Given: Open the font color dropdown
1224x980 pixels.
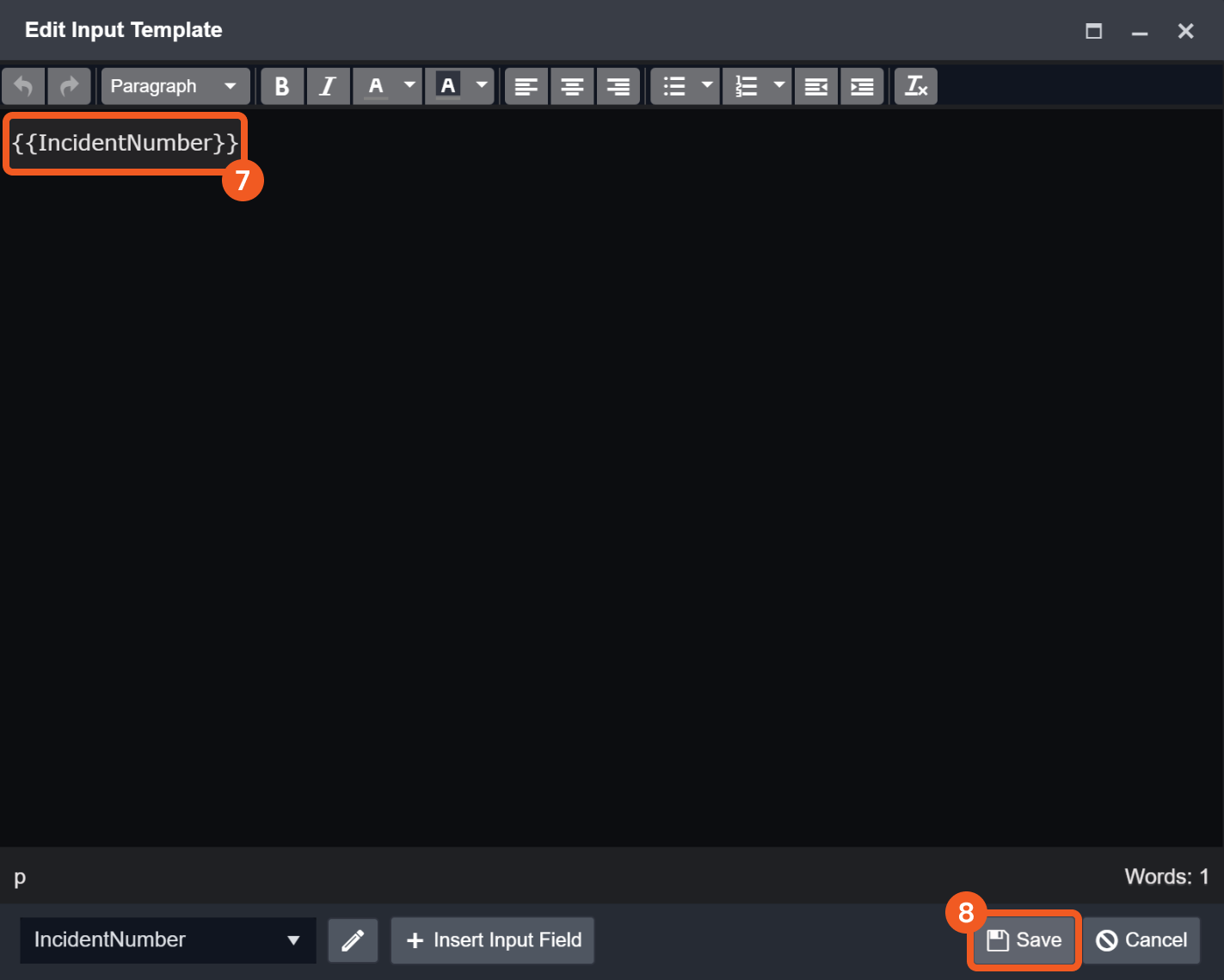Looking at the screenshot, I should [x=409, y=86].
